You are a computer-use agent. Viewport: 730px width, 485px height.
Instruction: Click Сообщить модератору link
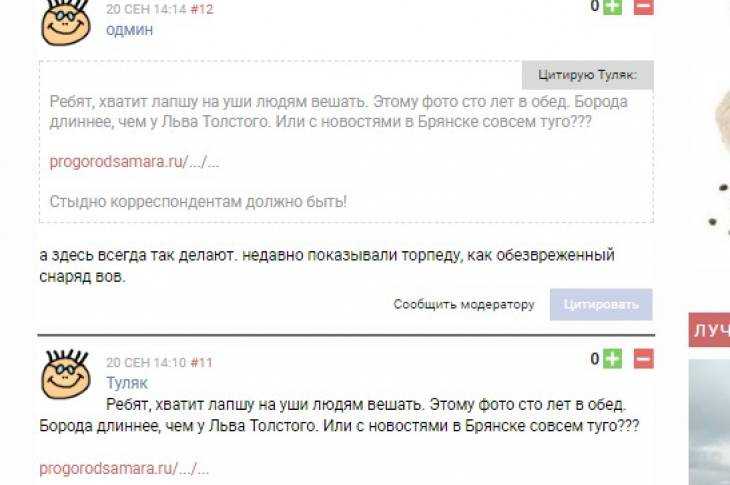pyautogui.click(x=464, y=304)
